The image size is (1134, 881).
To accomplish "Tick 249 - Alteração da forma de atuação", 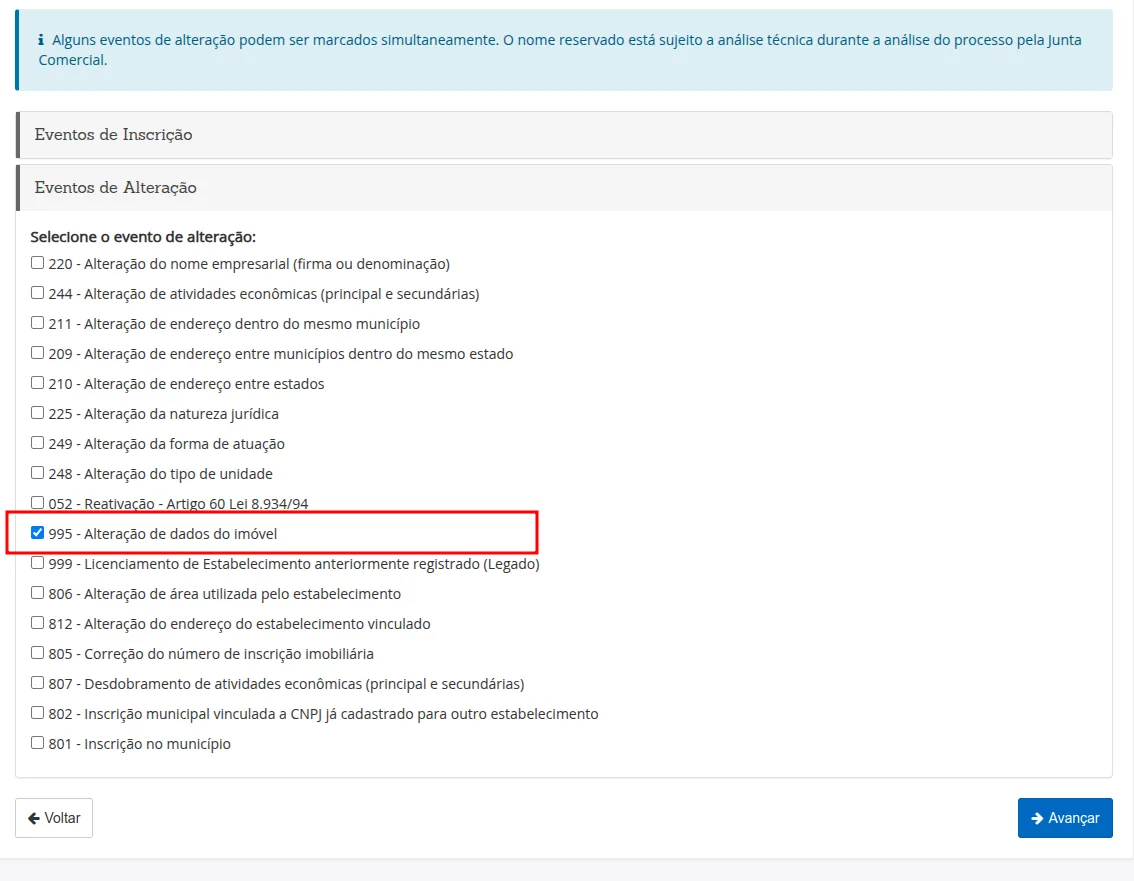I will point(38,443).
